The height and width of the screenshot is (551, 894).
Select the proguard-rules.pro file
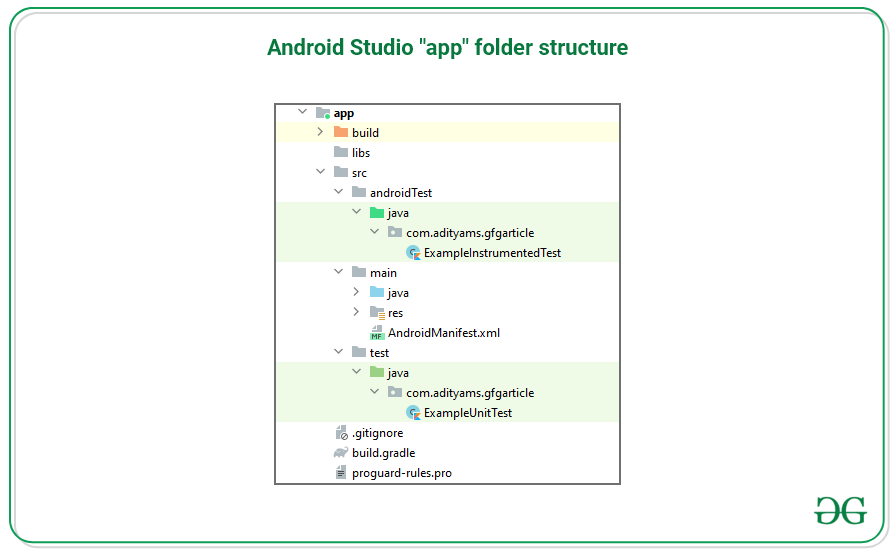(401, 473)
